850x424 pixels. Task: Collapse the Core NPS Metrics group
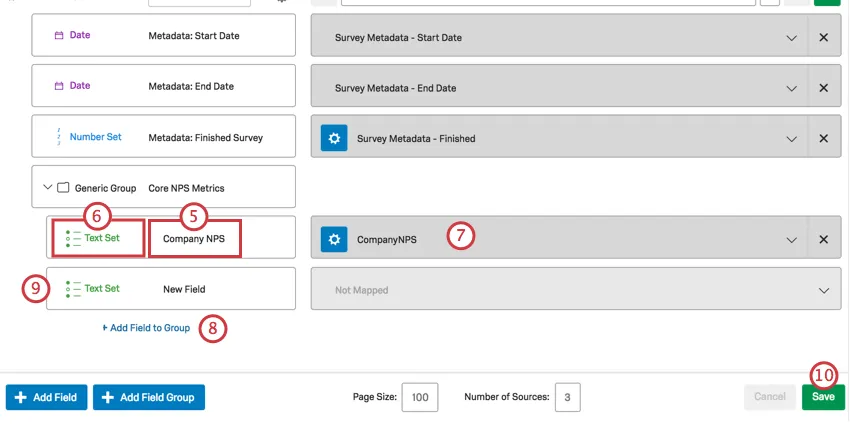(46, 188)
